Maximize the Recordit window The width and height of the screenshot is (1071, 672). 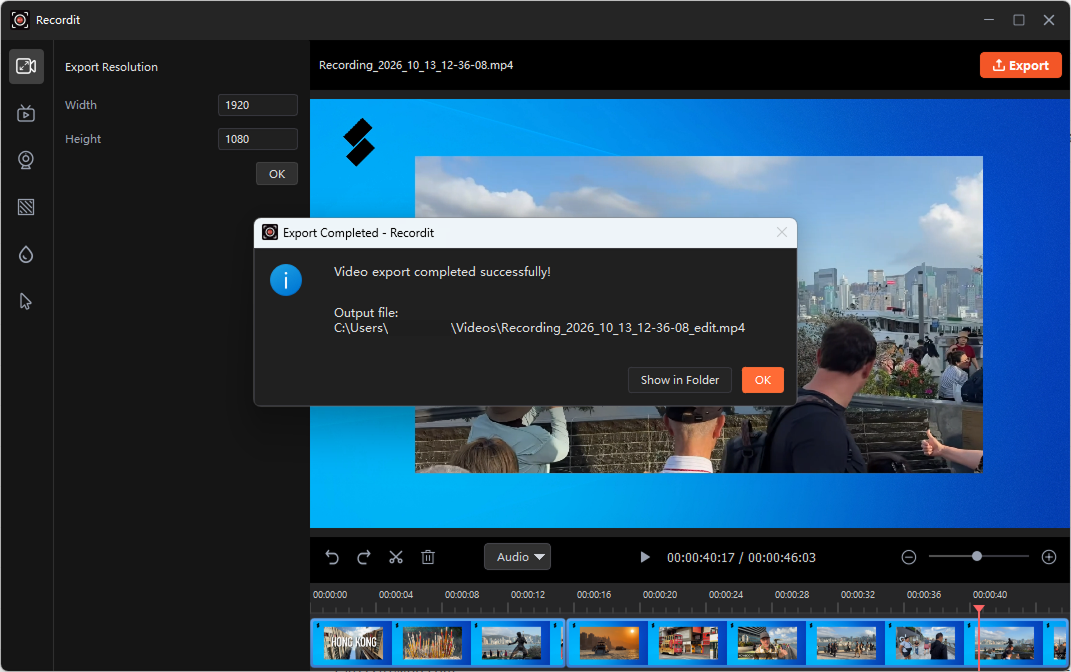[x=1018, y=20]
